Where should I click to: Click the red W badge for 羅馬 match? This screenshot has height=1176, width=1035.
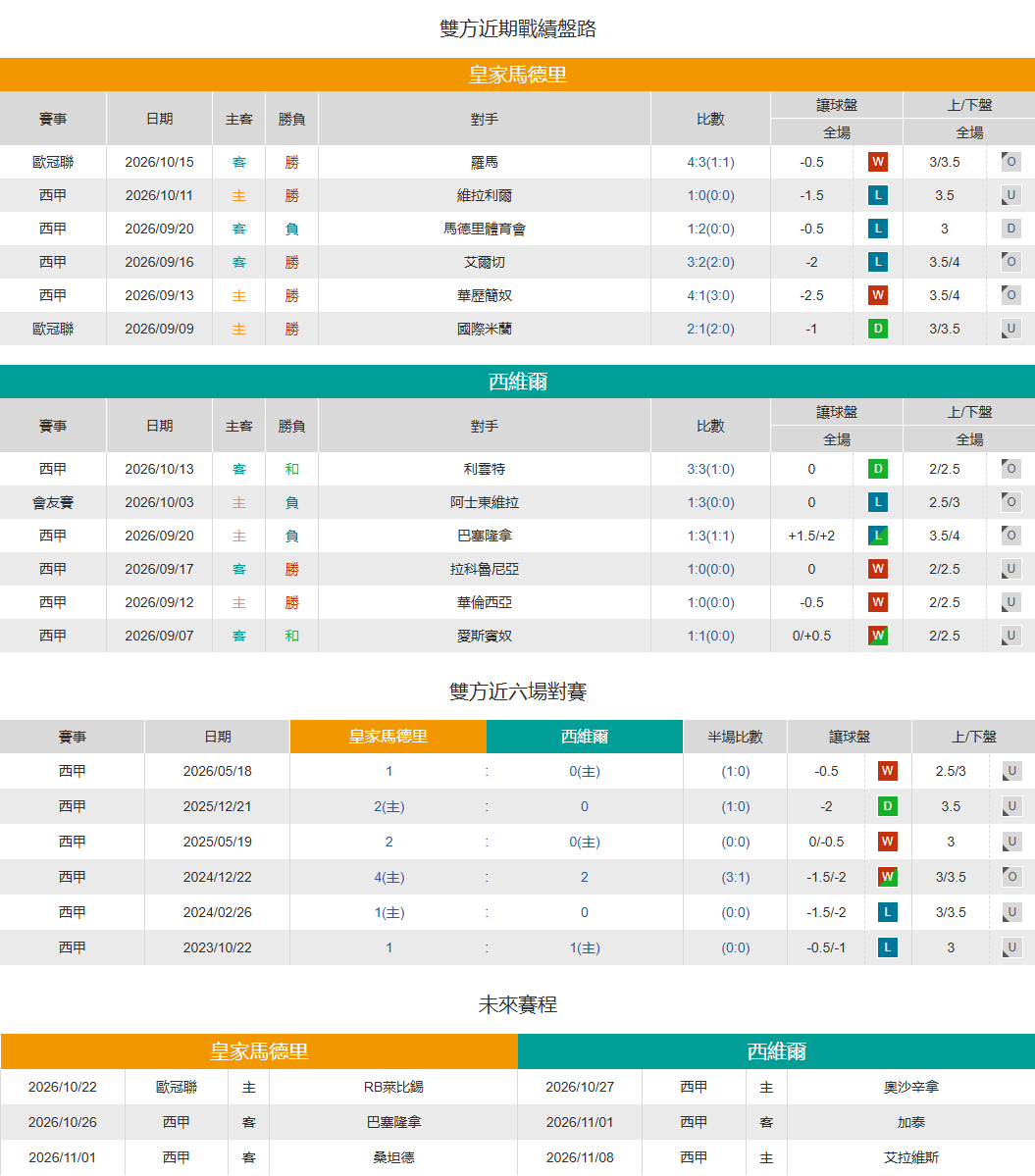[877, 162]
